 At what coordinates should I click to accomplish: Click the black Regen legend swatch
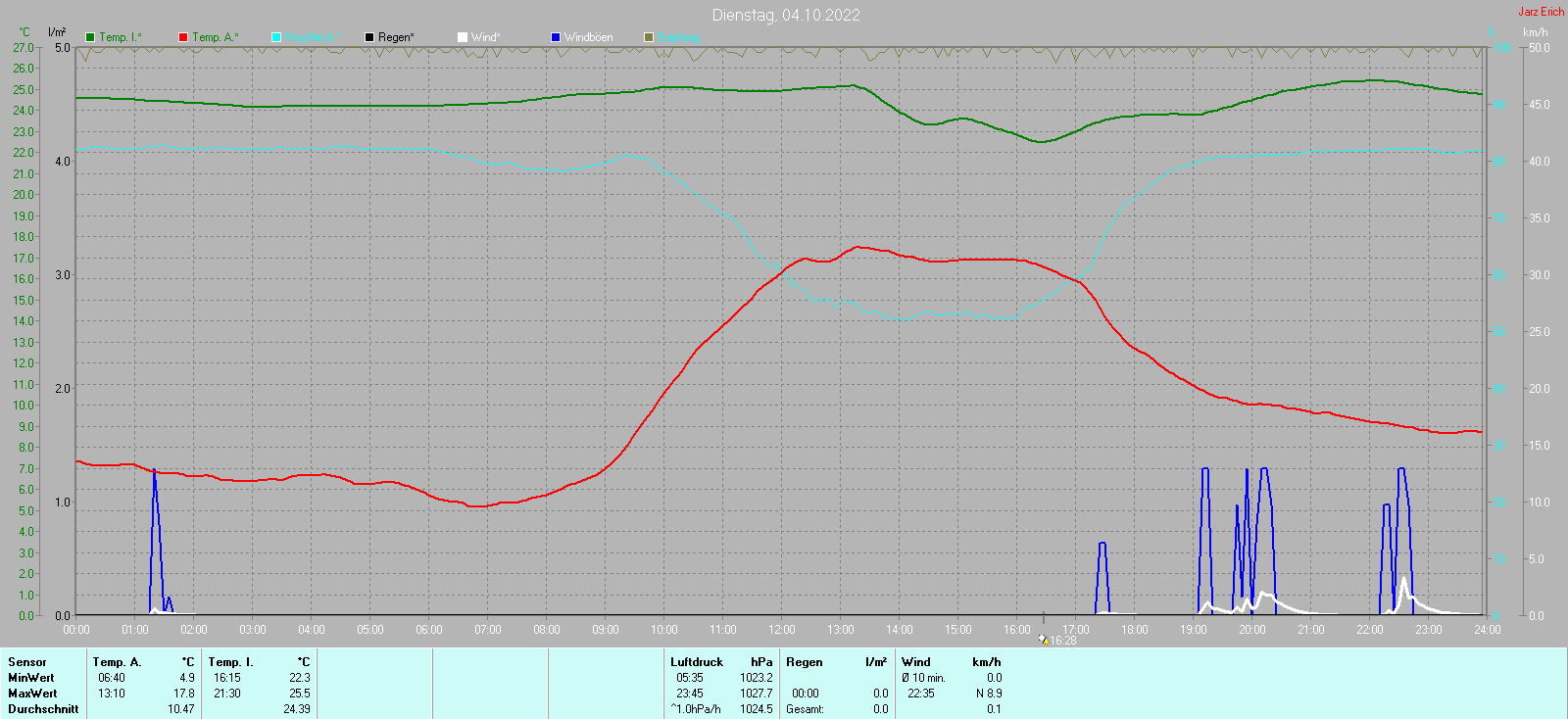(x=369, y=37)
